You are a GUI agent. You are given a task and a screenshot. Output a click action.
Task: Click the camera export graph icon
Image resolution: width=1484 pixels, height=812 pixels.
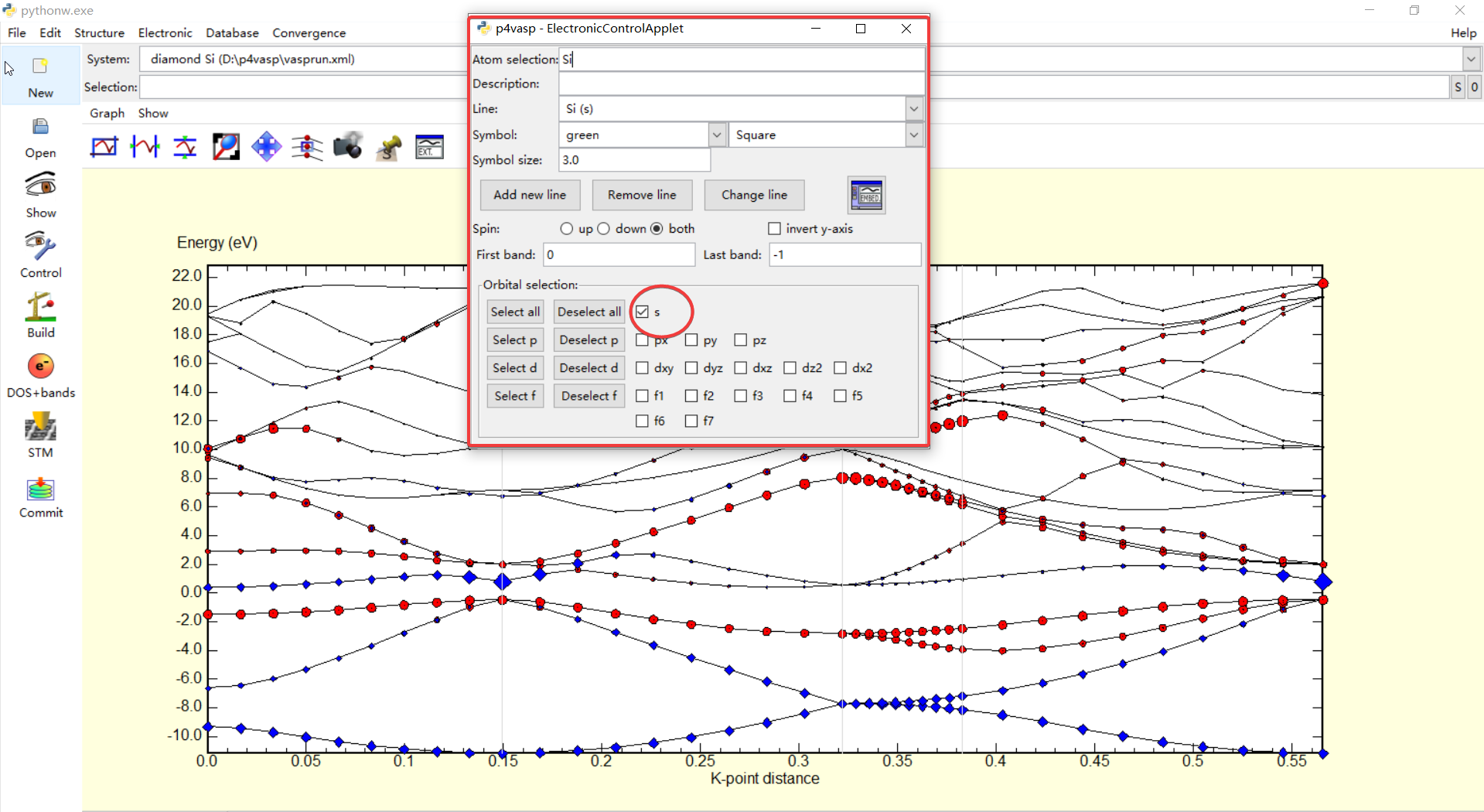point(348,146)
